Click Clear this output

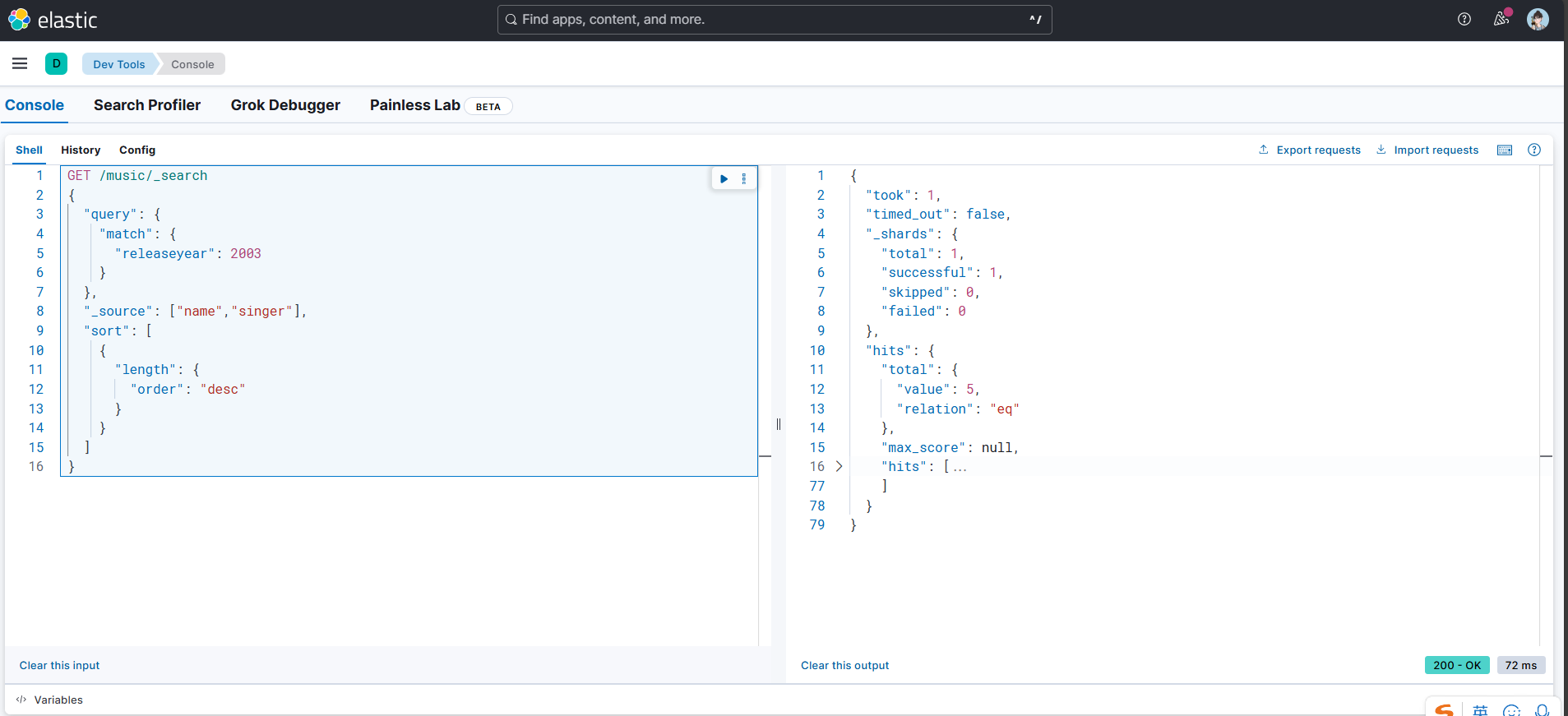844,665
